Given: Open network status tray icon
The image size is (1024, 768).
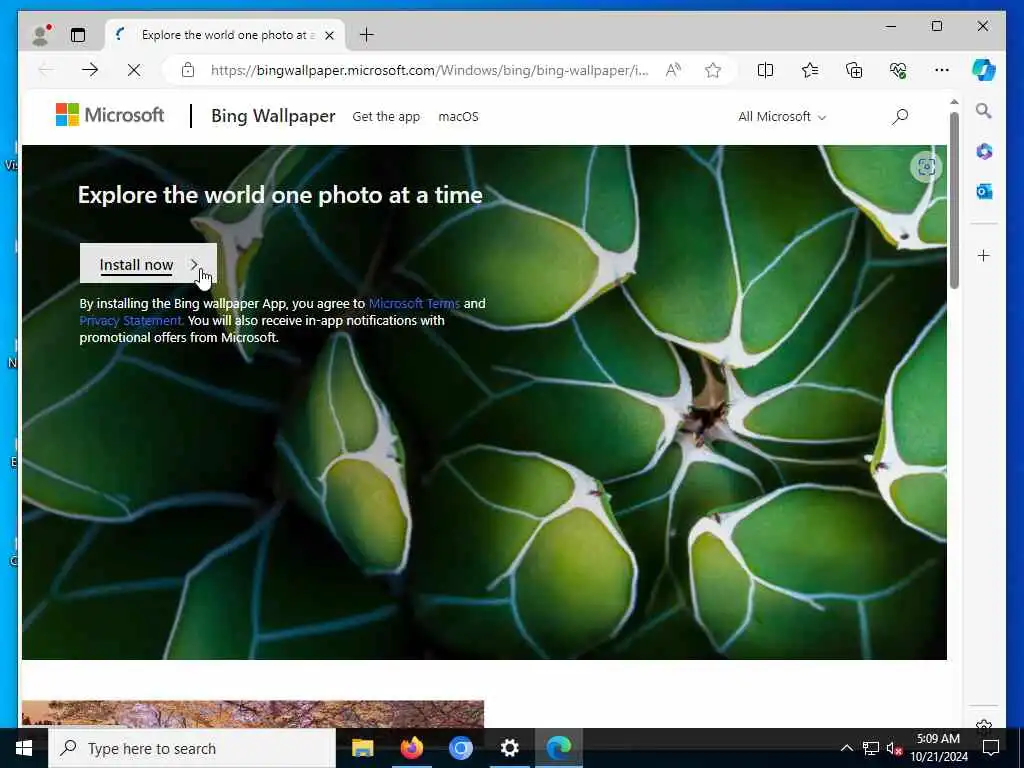Looking at the screenshot, I should tap(871, 748).
